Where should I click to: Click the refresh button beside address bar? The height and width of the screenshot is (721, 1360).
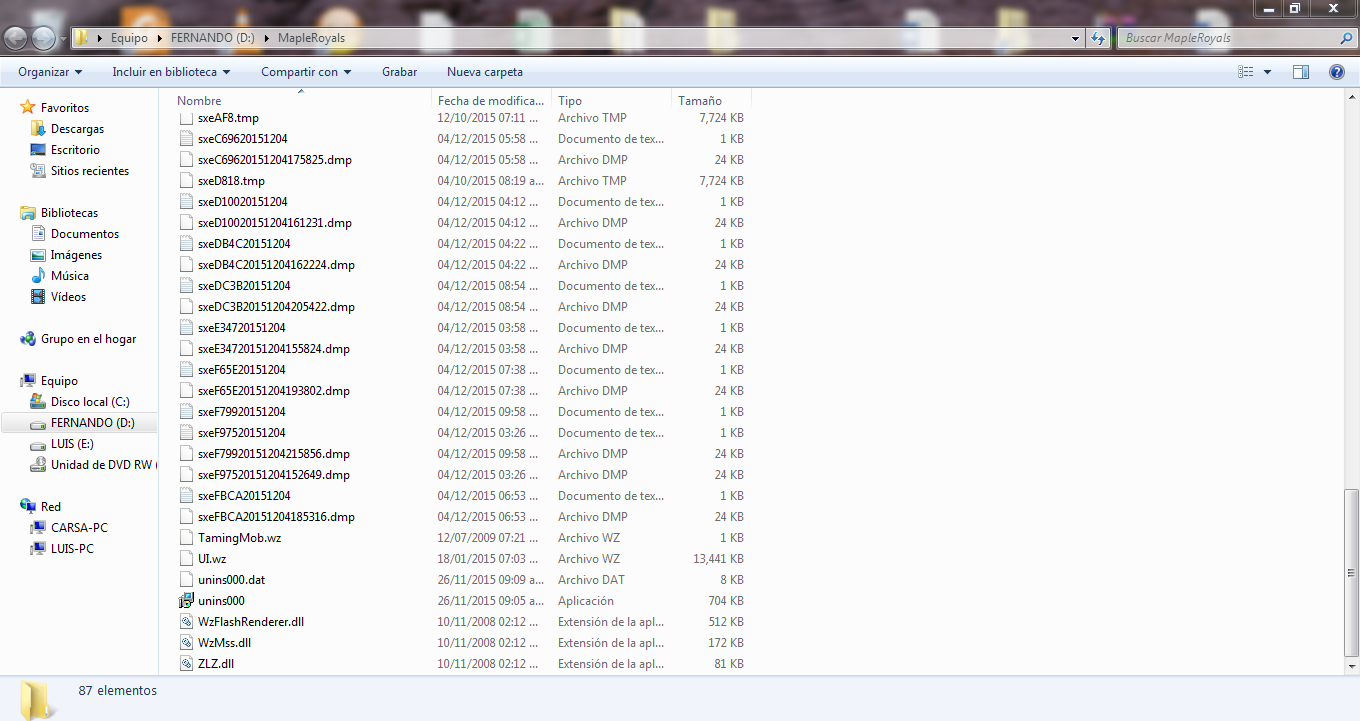[1099, 38]
